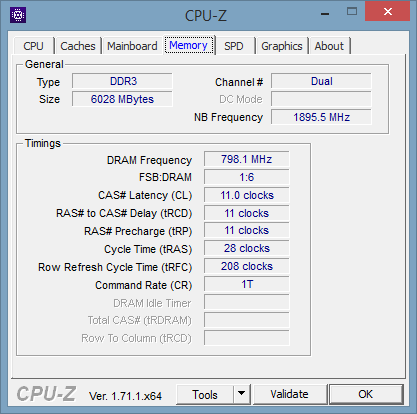Click the Command Rate (CR) label
This screenshot has width=417, height=414.
[x=144, y=285]
